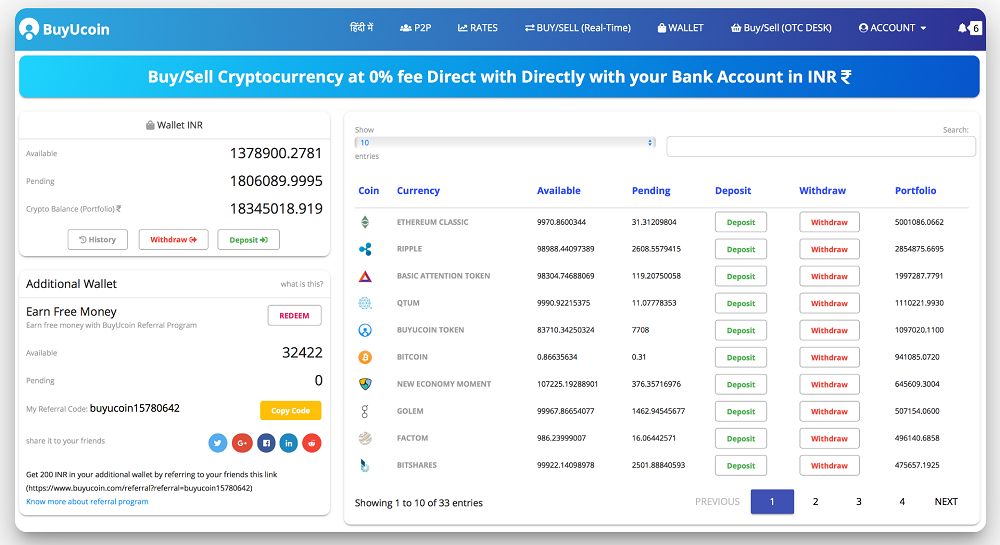Withdraw Qtum
The height and width of the screenshot is (545, 1000).
point(829,303)
